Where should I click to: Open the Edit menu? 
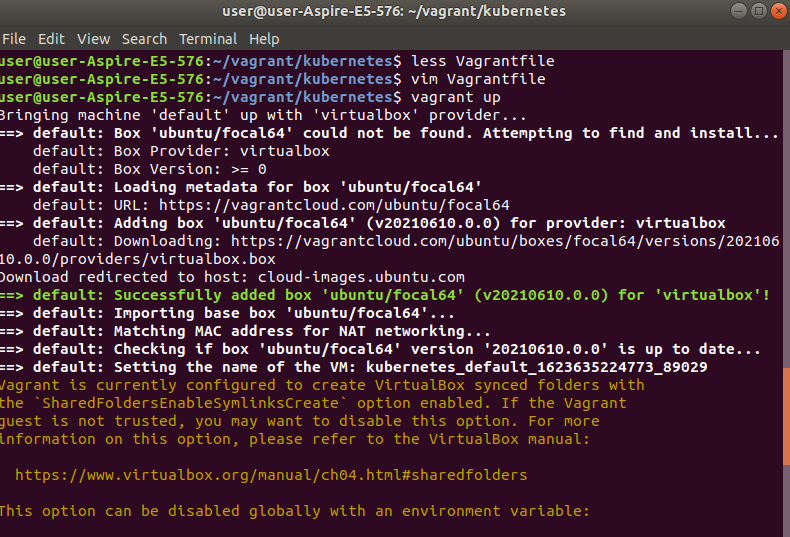pos(51,39)
